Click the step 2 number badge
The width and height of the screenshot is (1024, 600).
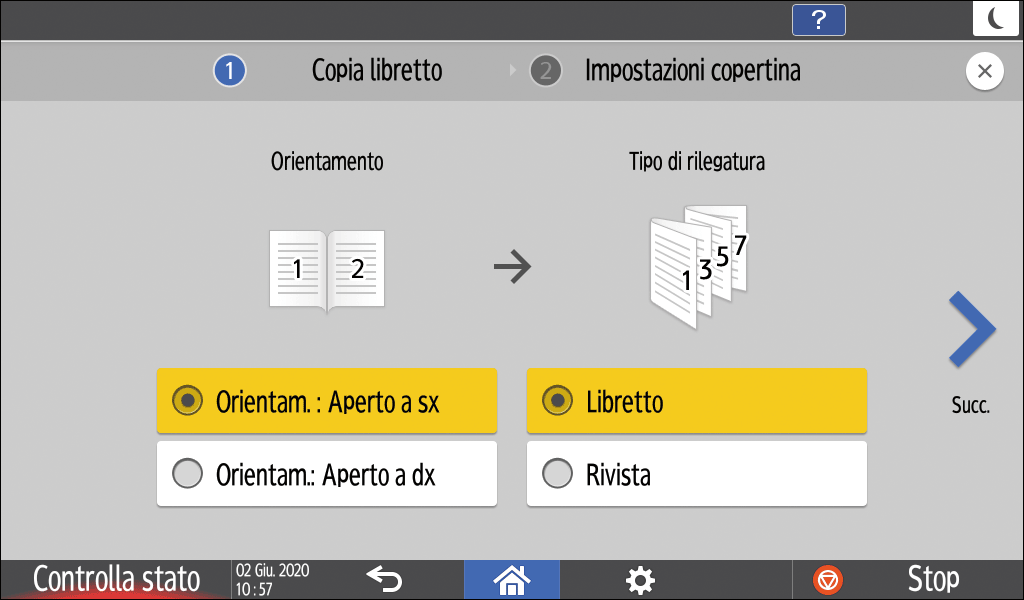(545, 71)
